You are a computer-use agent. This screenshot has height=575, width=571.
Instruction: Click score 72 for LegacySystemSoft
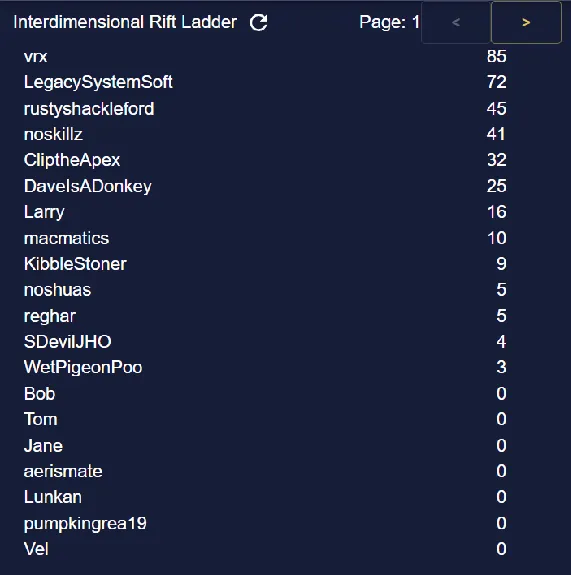click(x=497, y=82)
